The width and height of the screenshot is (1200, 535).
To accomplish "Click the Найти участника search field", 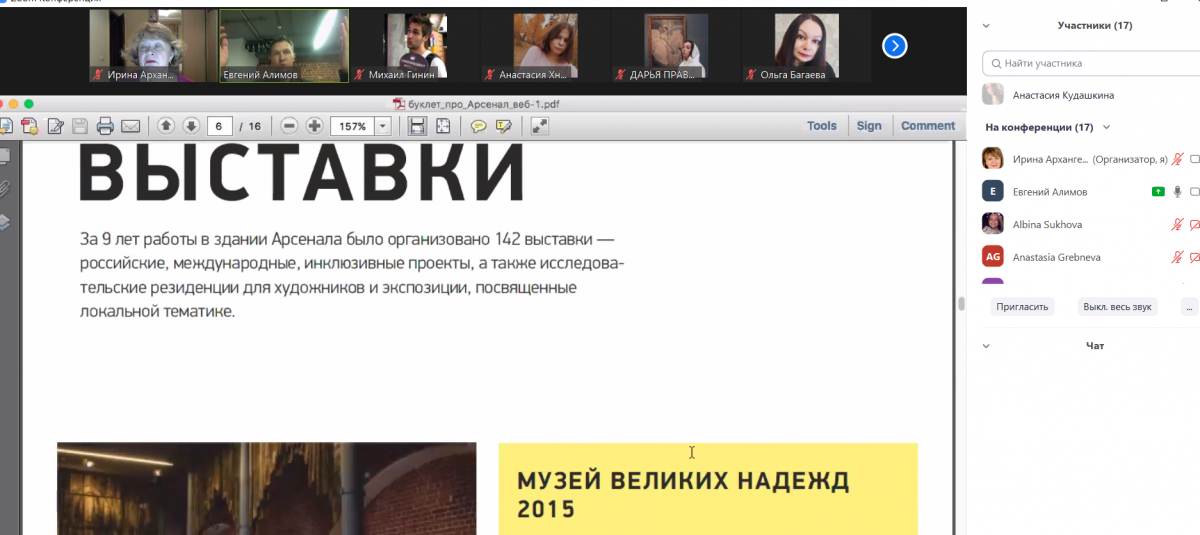I will click(x=1091, y=63).
